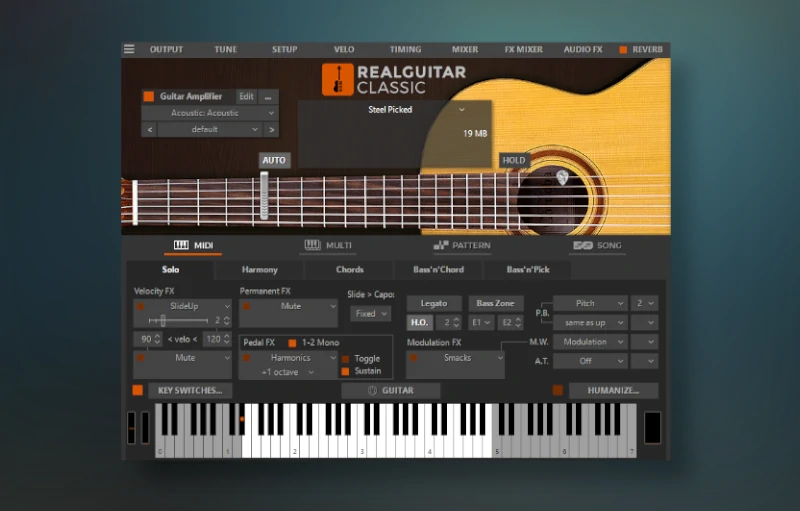The width and height of the screenshot is (800, 511).
Task: Click the modulation wheel strip
Action: 145,427
